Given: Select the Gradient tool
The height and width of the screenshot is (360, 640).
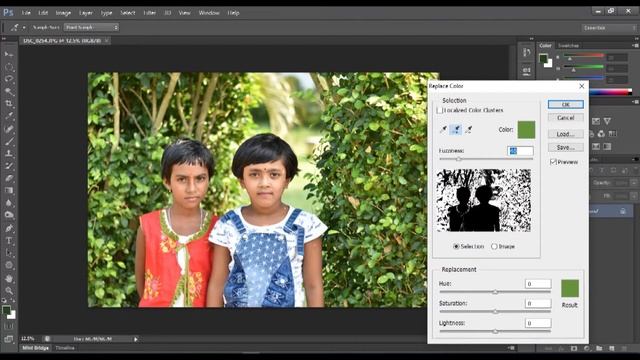Looking at the screenshot, I should [9, 190].
